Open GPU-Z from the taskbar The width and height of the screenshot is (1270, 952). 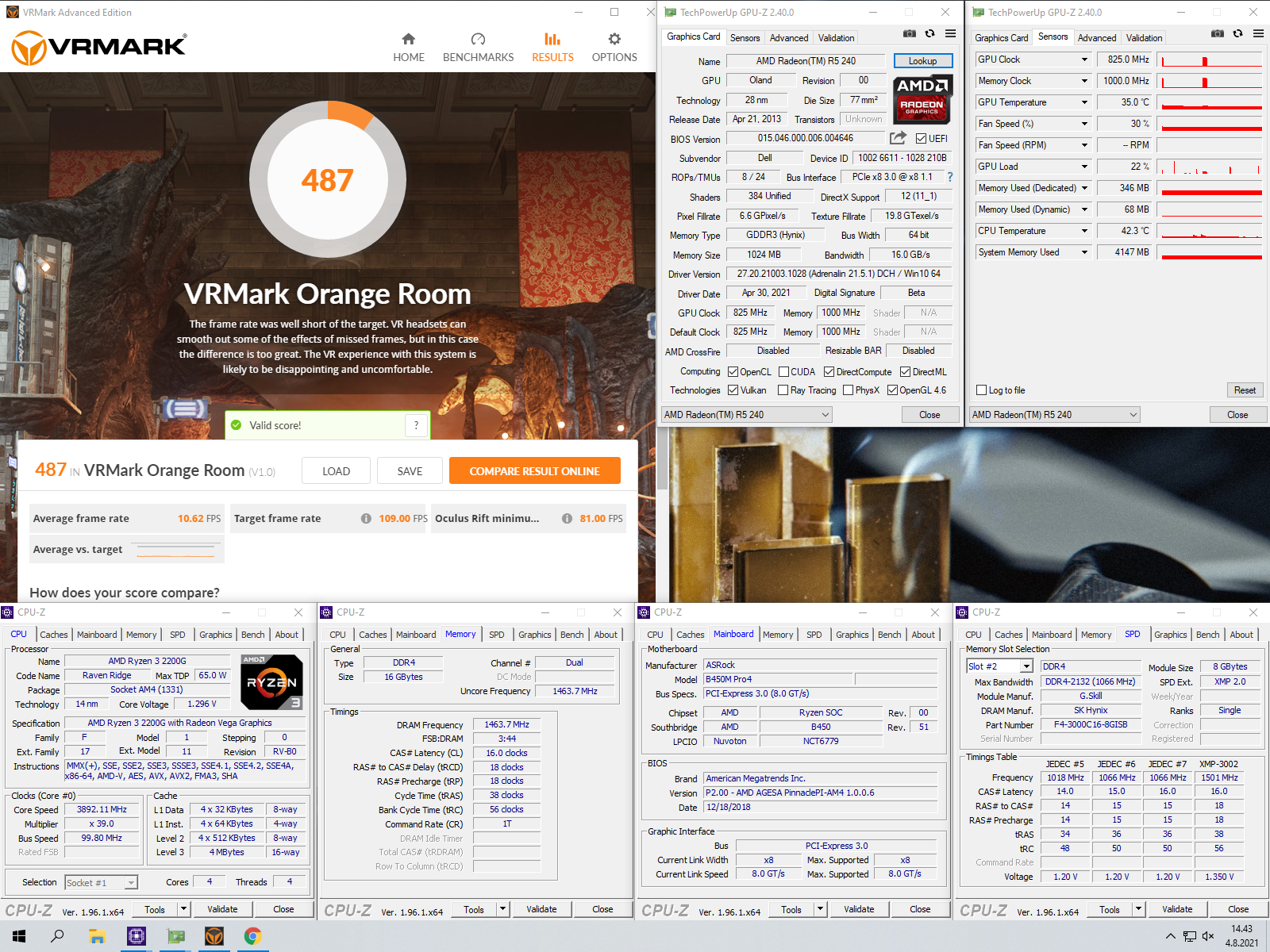[175, 936]
